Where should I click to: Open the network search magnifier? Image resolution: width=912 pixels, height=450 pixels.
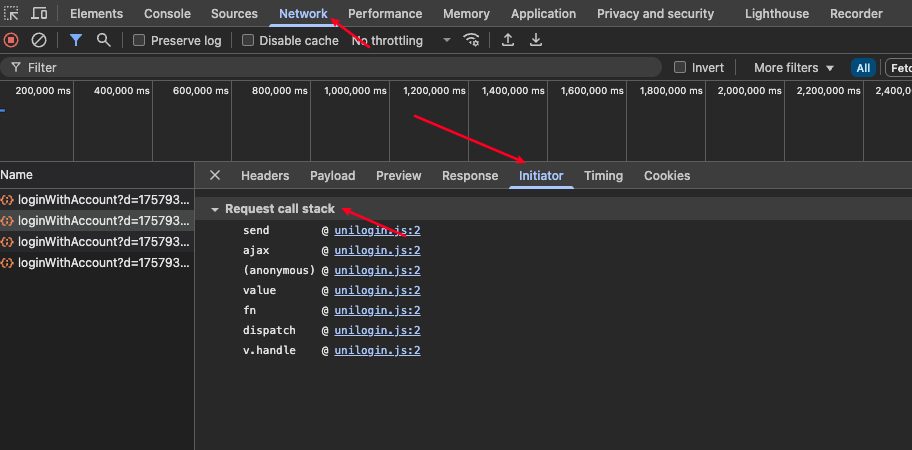point(104,40)
